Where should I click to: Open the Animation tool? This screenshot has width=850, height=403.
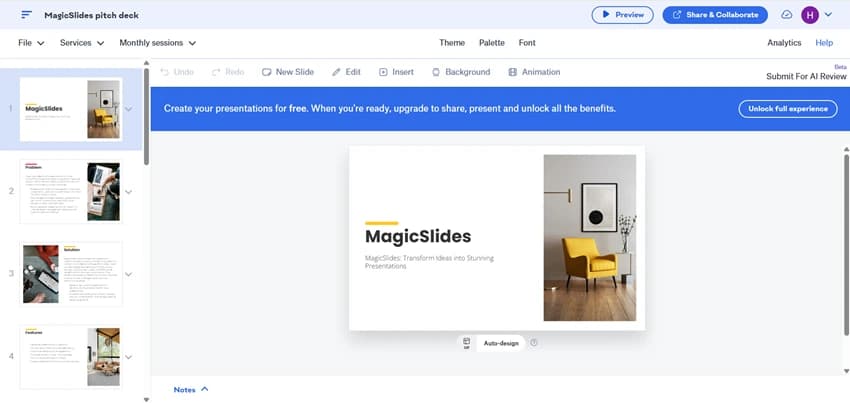pyautogui.click(x=535, y=72)
